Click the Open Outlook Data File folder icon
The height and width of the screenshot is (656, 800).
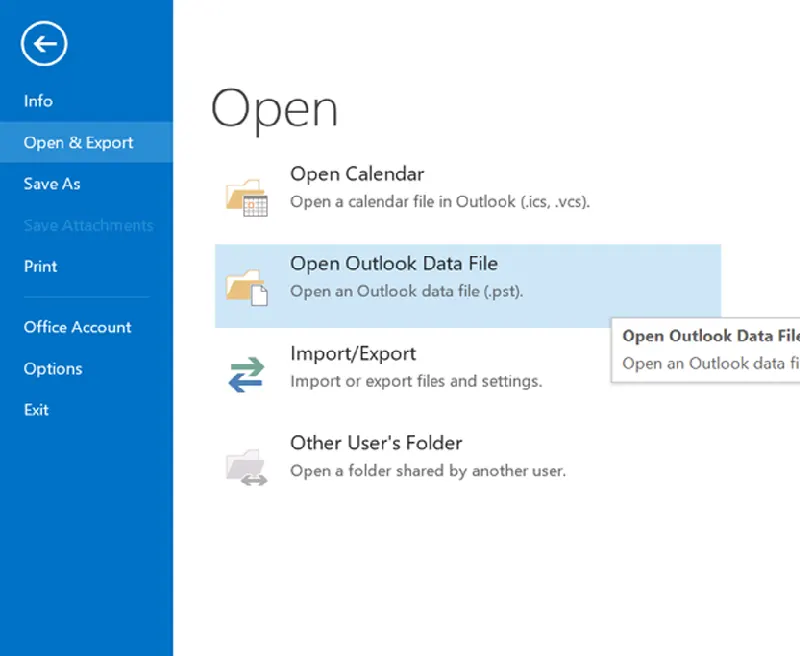[x=246, y=286]
